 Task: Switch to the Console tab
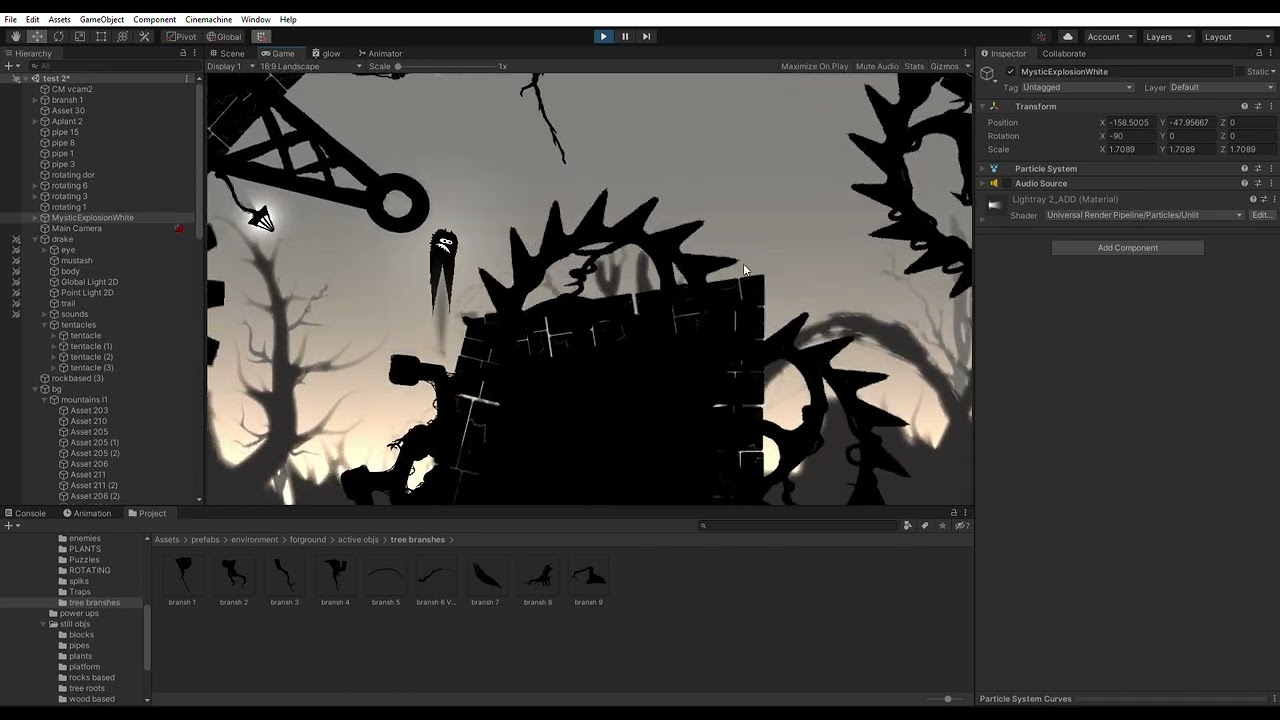[25, 513]
